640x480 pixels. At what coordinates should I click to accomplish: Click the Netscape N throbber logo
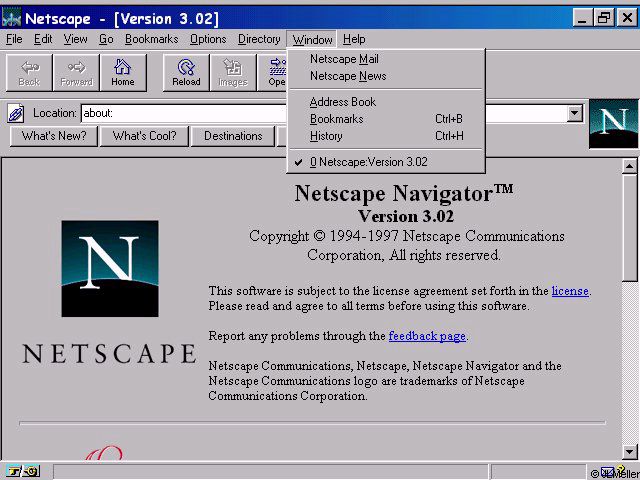613,123
